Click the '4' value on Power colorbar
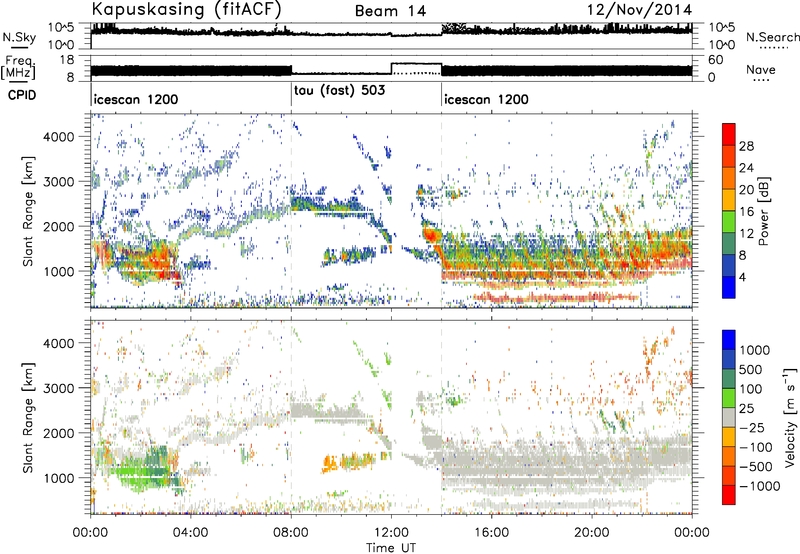 pos(743,277)
